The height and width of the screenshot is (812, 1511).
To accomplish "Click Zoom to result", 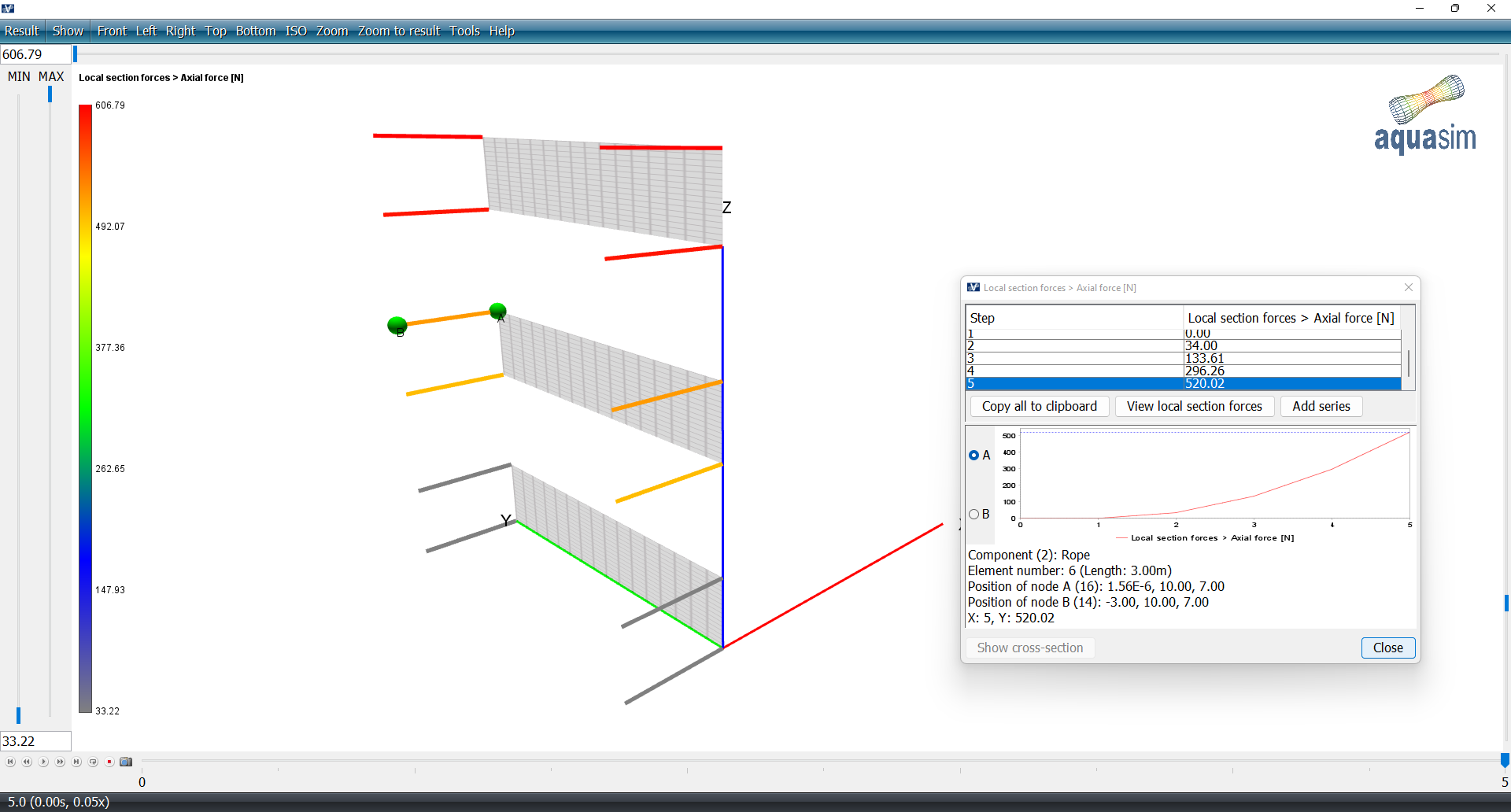I will (399, 31).
